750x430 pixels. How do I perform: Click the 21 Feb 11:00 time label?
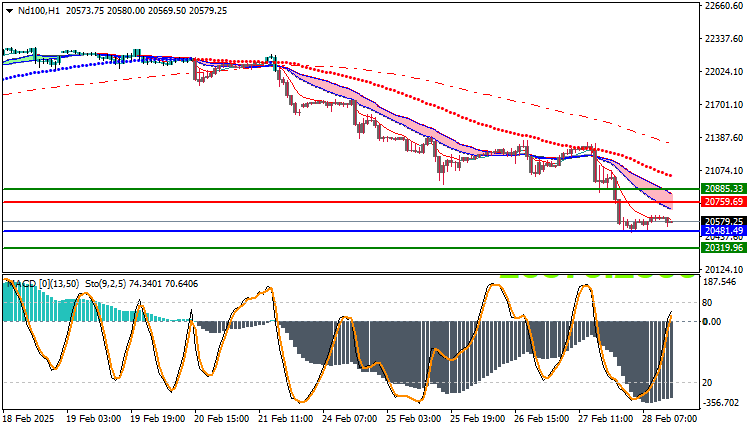(x=286, y=419)
